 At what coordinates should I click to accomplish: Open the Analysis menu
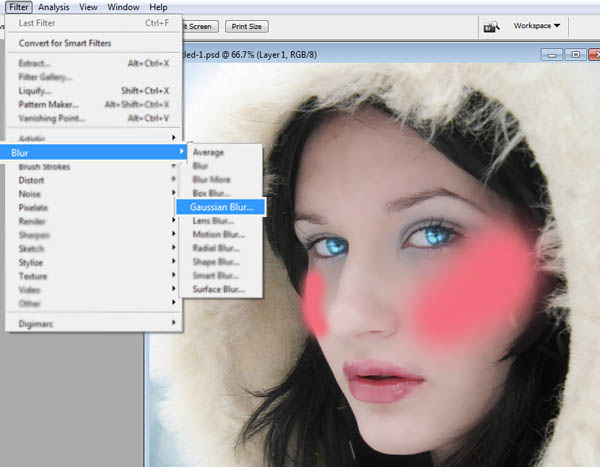coord(56,7)
